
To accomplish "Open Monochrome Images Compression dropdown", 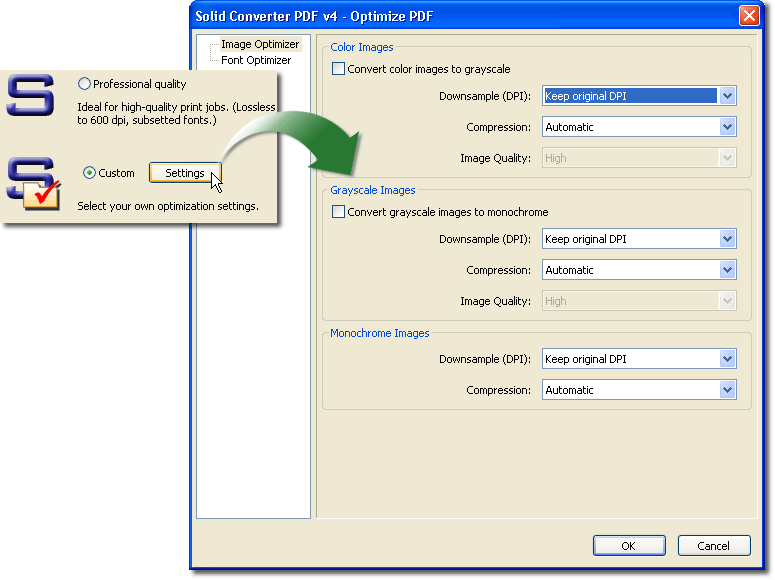I will (x=639, y=390).
